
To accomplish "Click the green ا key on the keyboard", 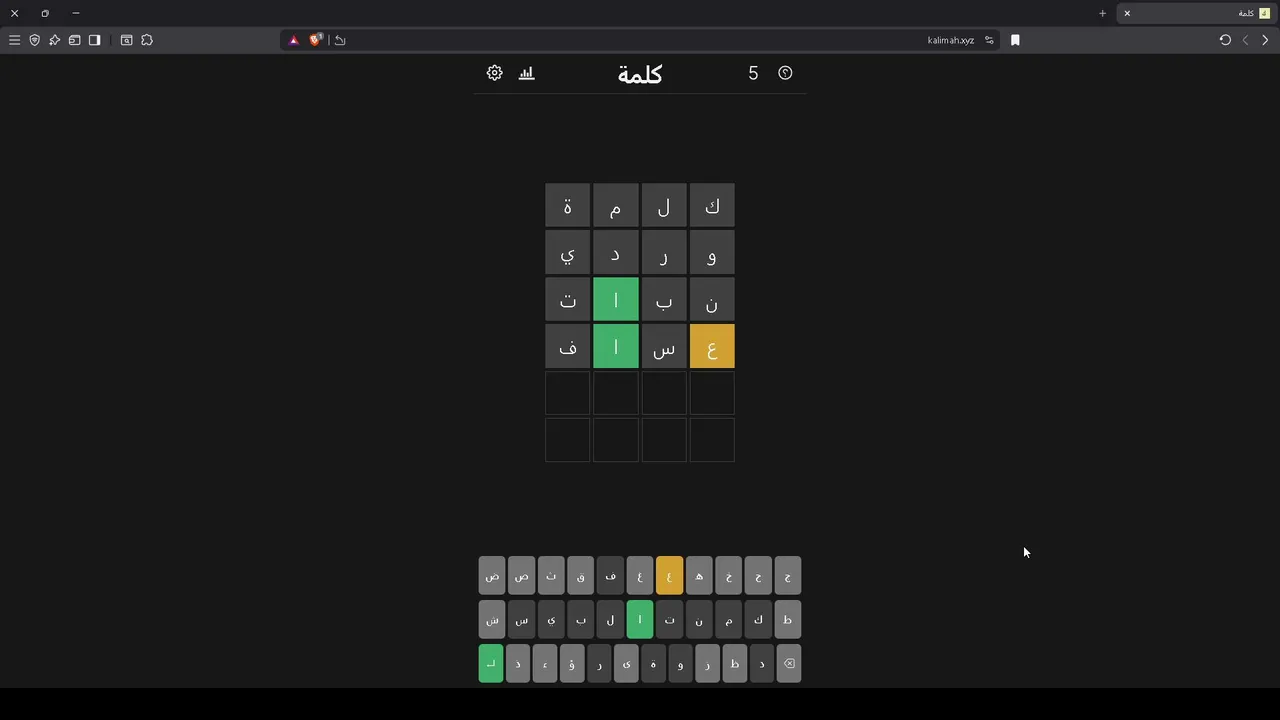I will click(x=640, y=620).
